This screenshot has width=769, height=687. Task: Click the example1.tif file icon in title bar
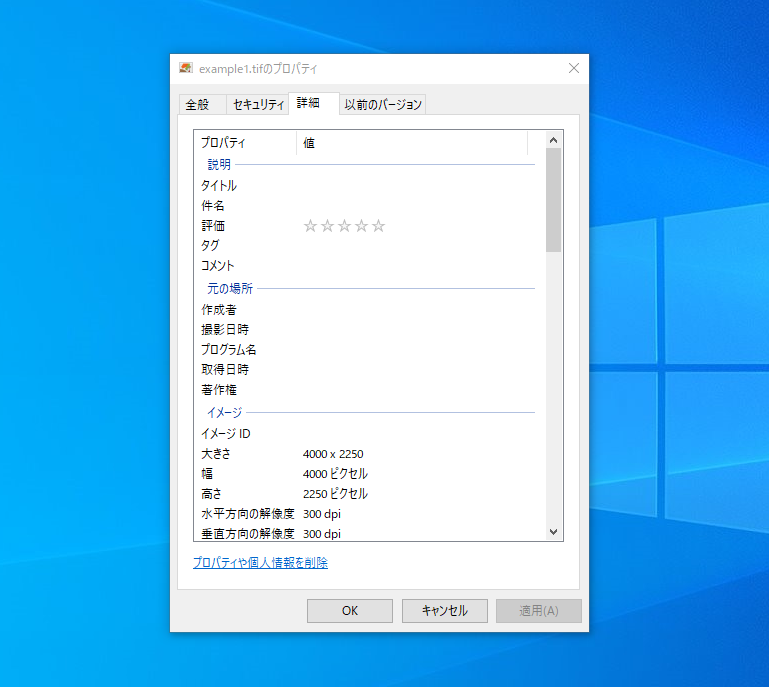[186, 68]
